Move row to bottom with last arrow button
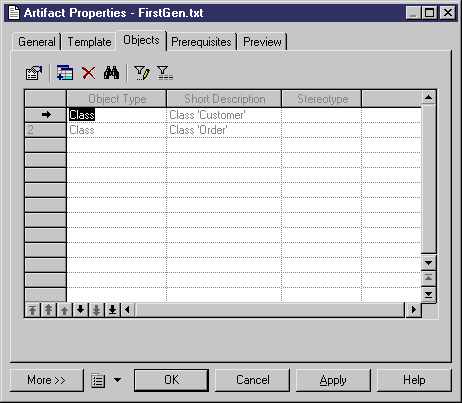Screen dimensions: 462x403 [x=112, y=310]
